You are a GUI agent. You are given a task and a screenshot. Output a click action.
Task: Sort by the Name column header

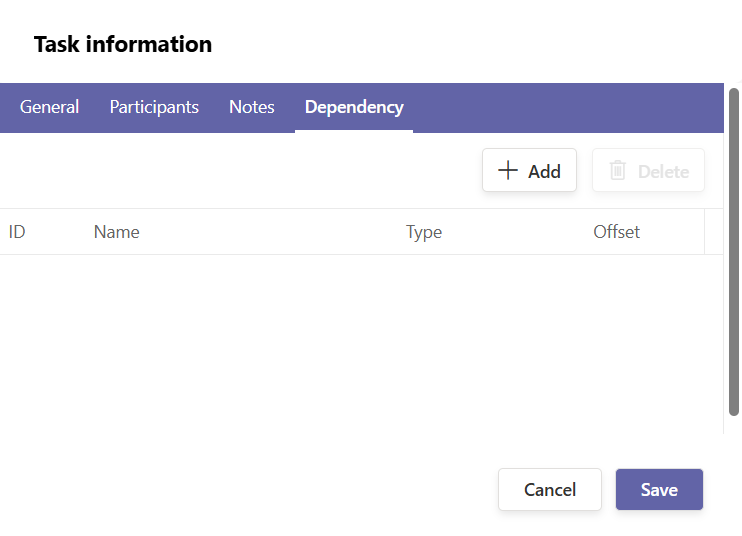click(x=116, y=232)
